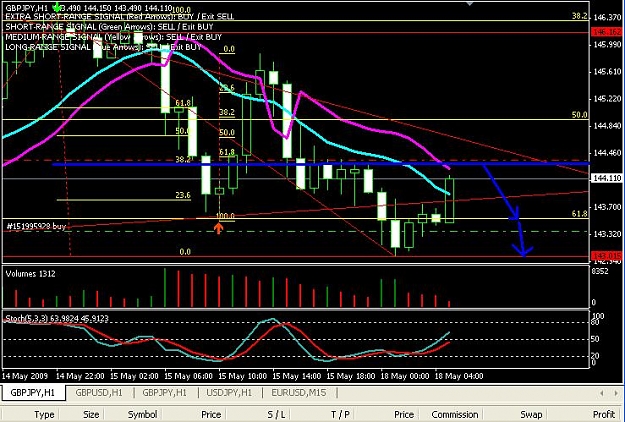Click the 145.610 price axis value

tap(607, 72)
